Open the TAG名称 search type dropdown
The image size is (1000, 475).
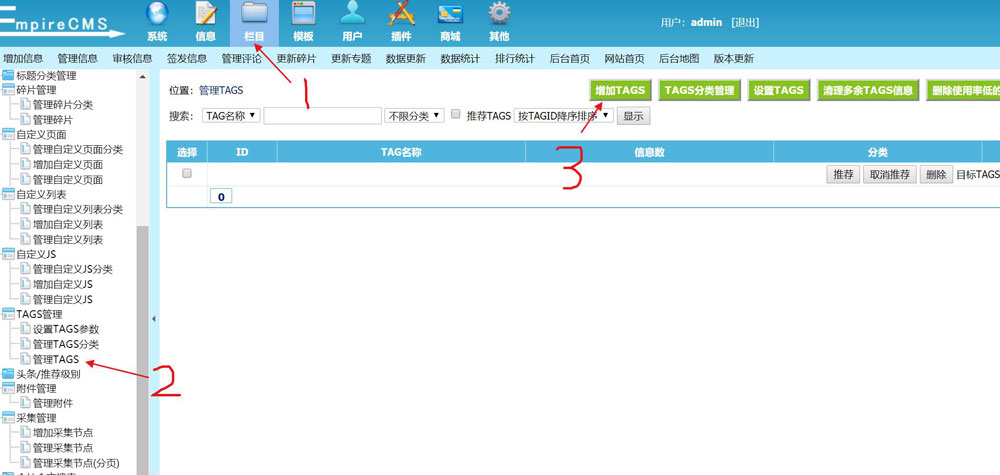coord(230,116)
